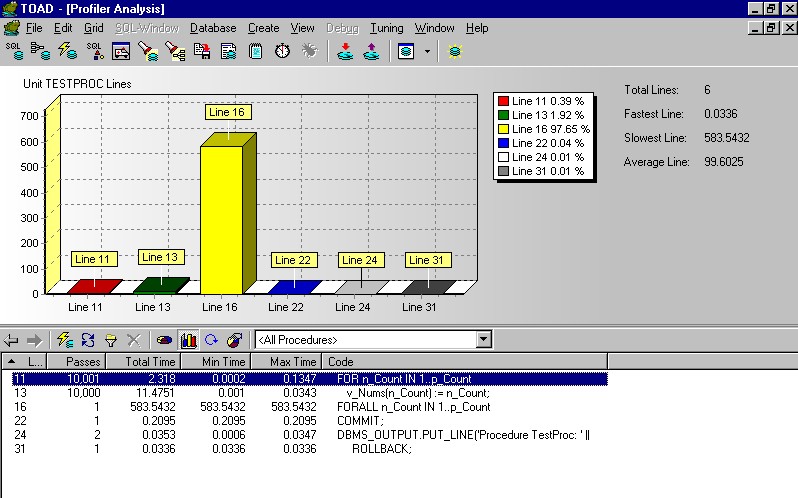The image size is (798, 498).
Task: Open the All Procedures dropdown
Action: pos(484,340)
